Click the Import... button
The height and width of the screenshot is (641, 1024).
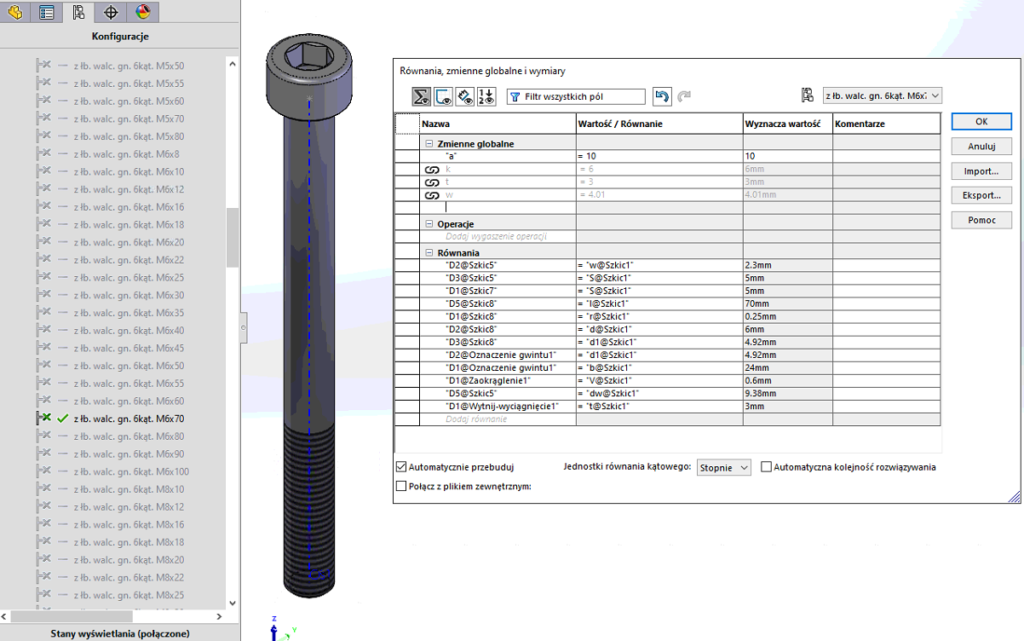click(x=981, y=171)
